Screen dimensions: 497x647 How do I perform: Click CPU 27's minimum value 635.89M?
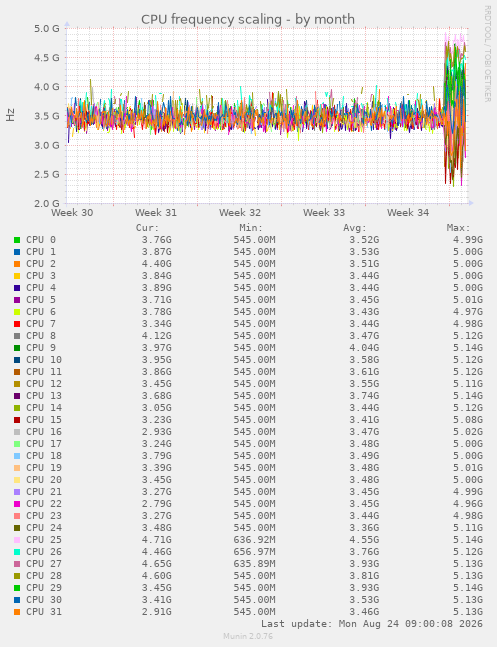254,564
